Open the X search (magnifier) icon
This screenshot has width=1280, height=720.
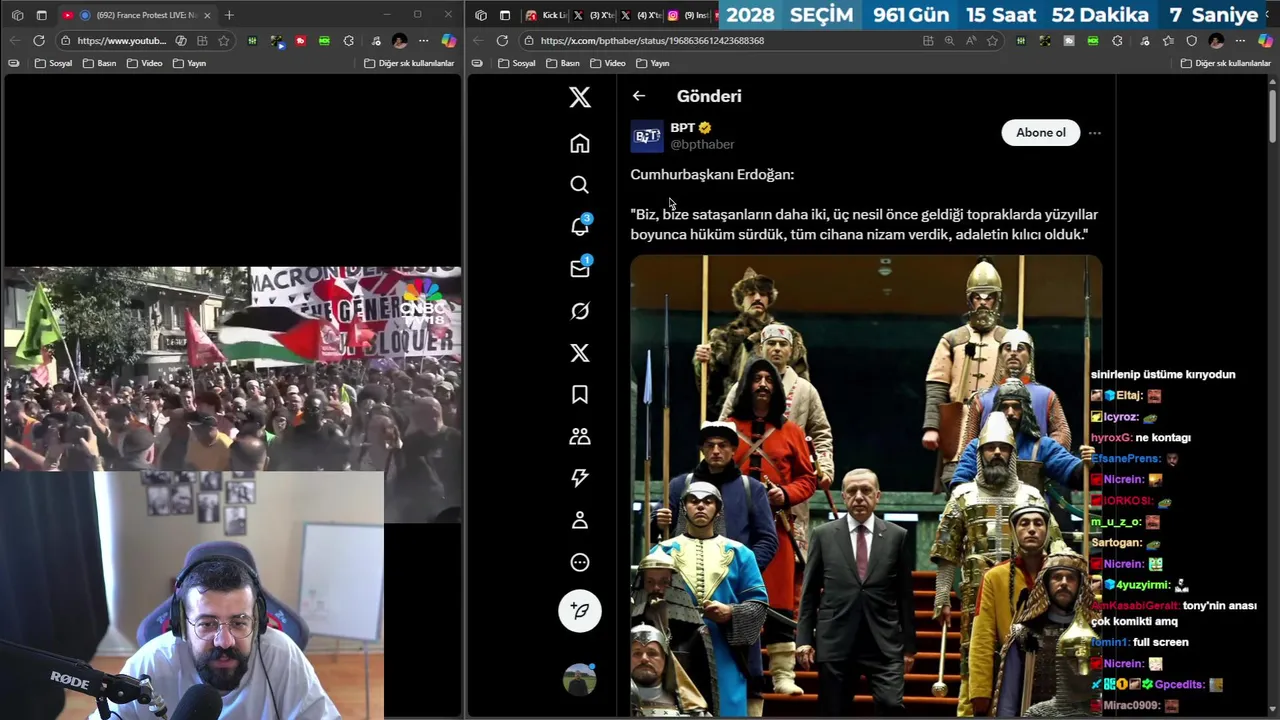tap(580, 185)
